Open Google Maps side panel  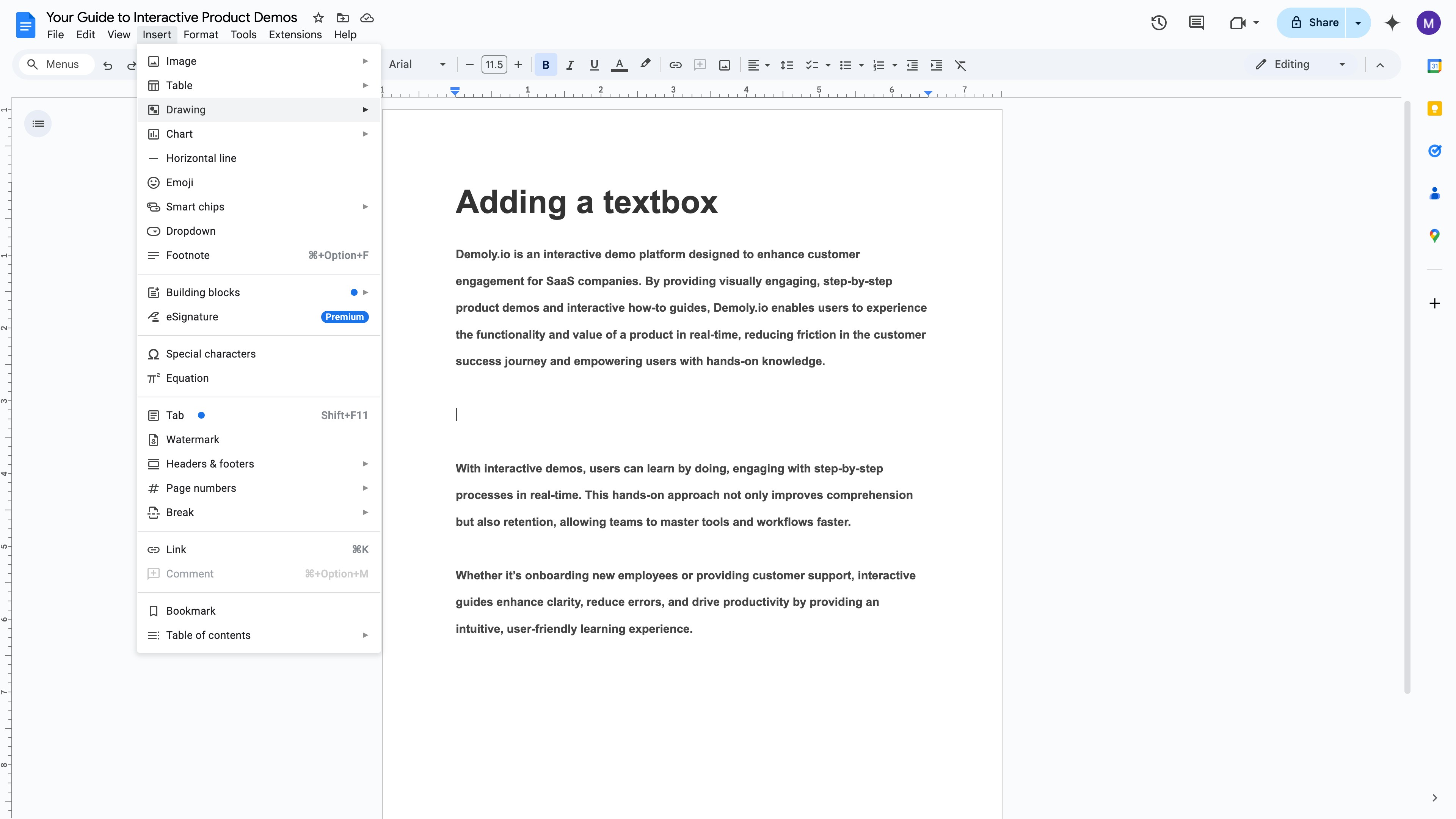pyautogui.click(x=1434, y=236)
